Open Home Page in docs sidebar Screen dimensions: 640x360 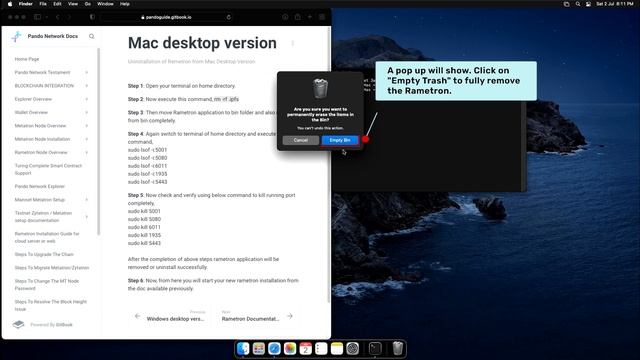click(27, 59)
